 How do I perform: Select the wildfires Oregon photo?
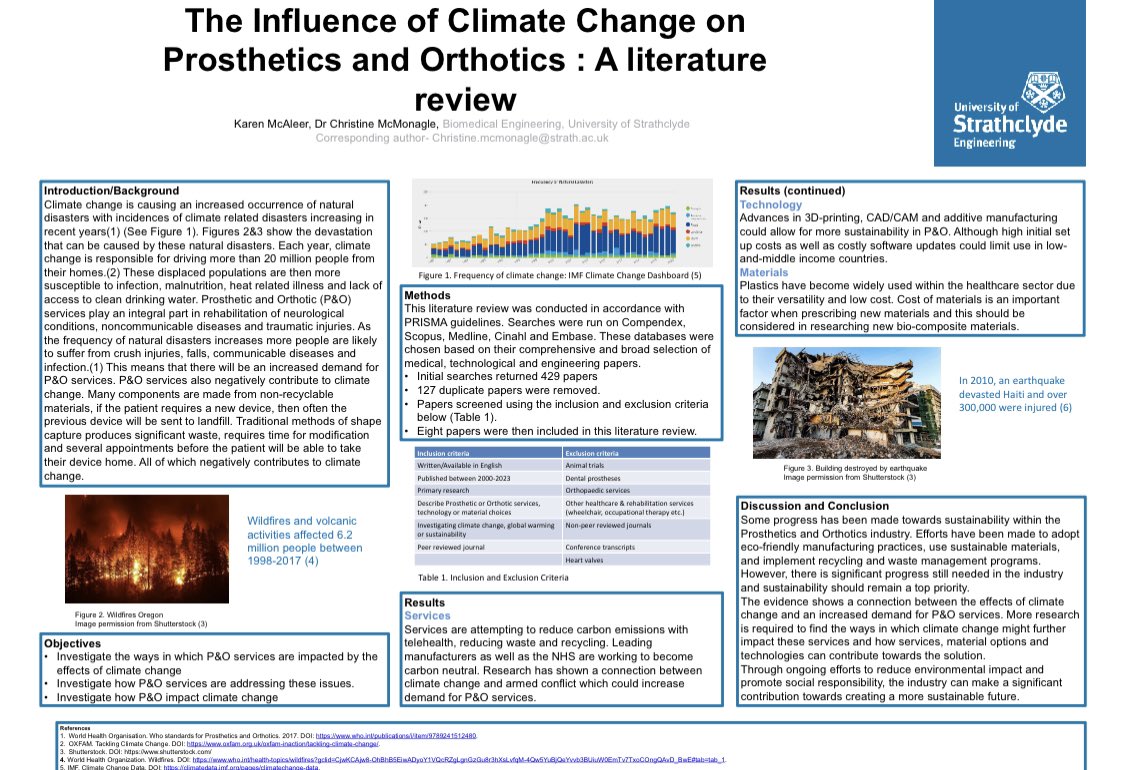tap(147, 549)
